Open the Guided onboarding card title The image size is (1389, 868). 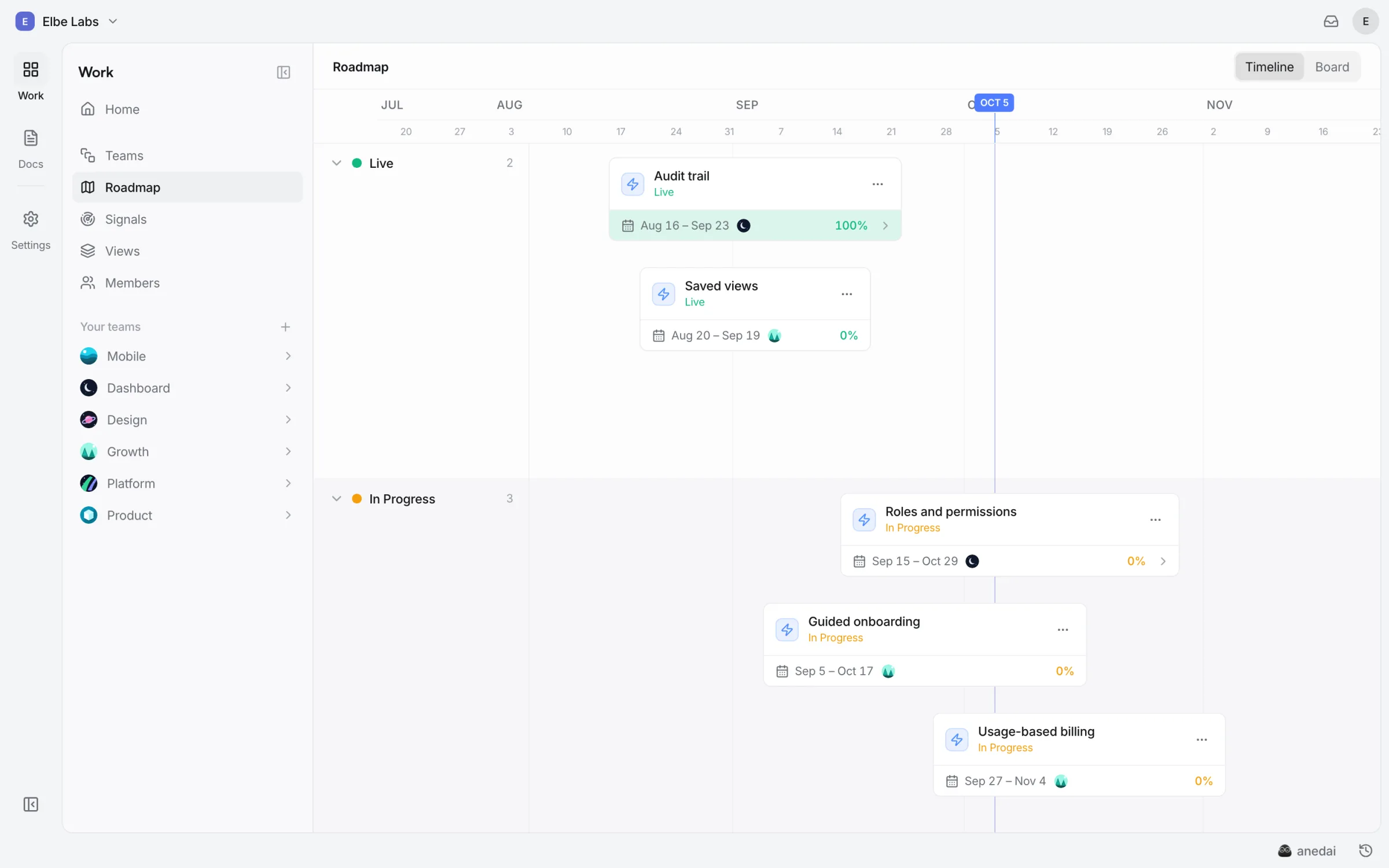(x=864, y=621)
